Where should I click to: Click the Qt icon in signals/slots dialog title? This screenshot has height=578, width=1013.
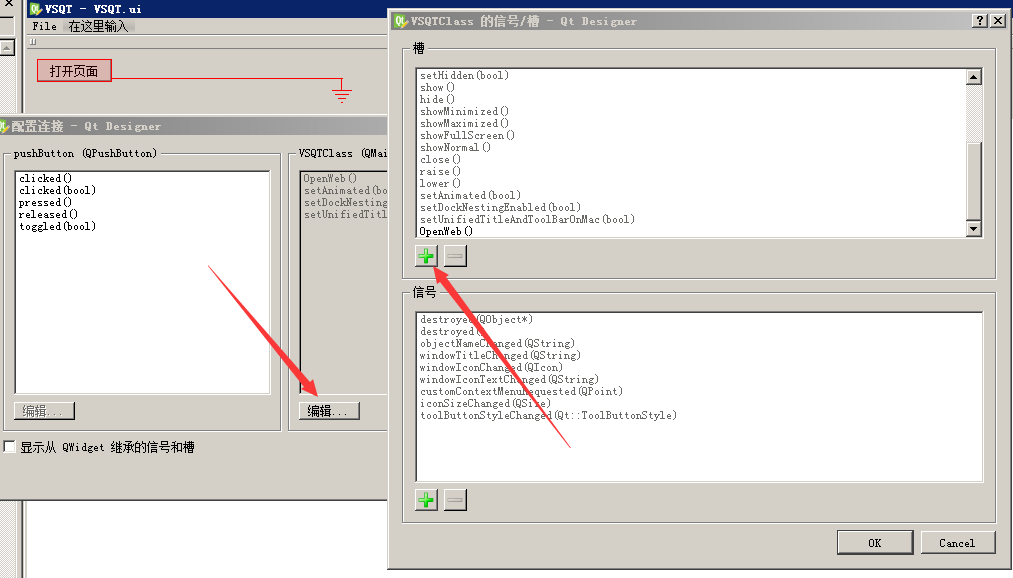click(401, 21)
